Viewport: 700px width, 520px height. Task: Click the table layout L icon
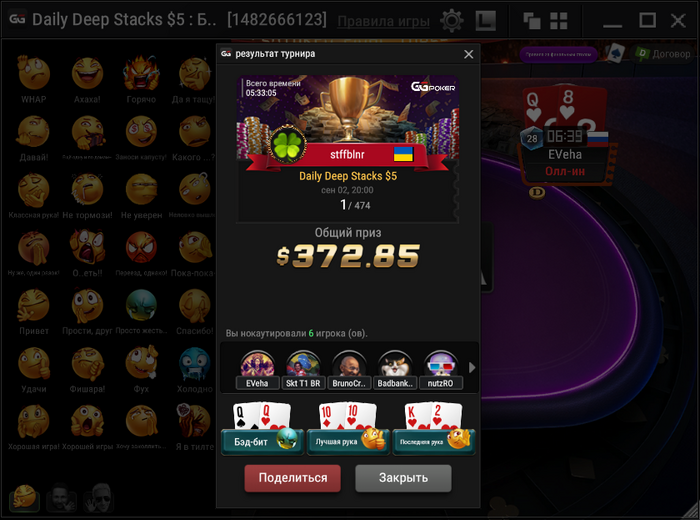pos(486,21)
